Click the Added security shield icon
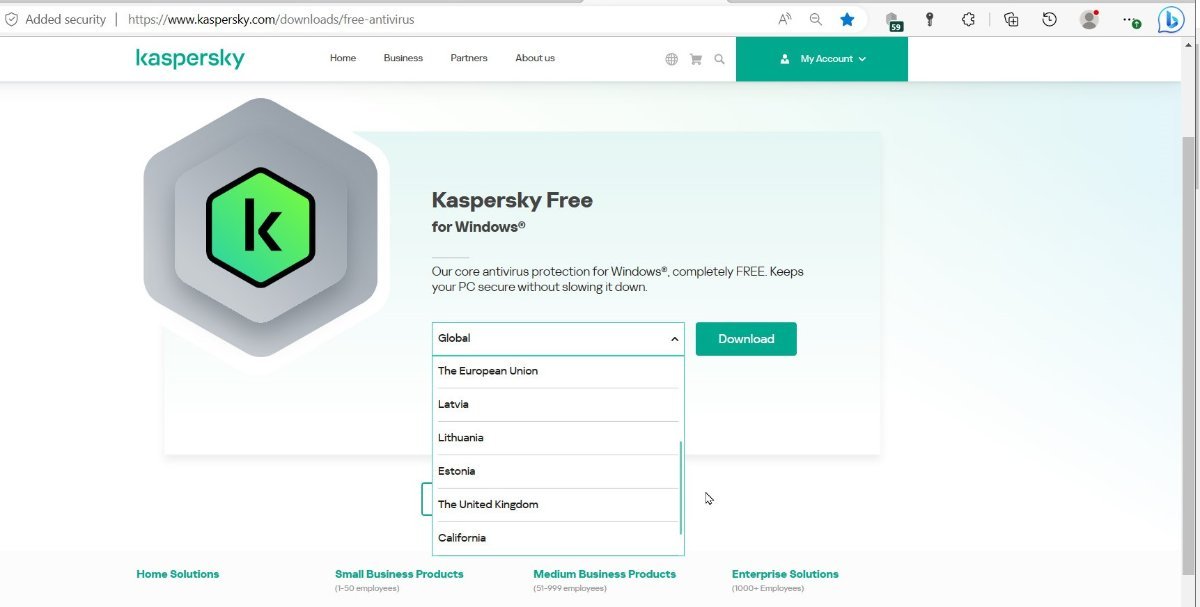Screen dimensions: 1200x607 coord(12,19)
